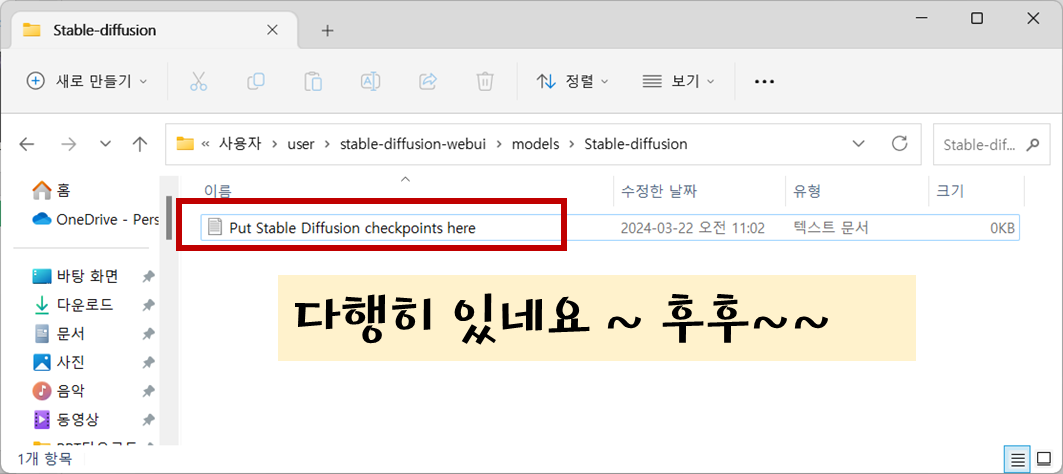Switch to large thumbnails view icon
Image resolution: width=1063 pixels, height=474 pixels.
click(1044, 459)
